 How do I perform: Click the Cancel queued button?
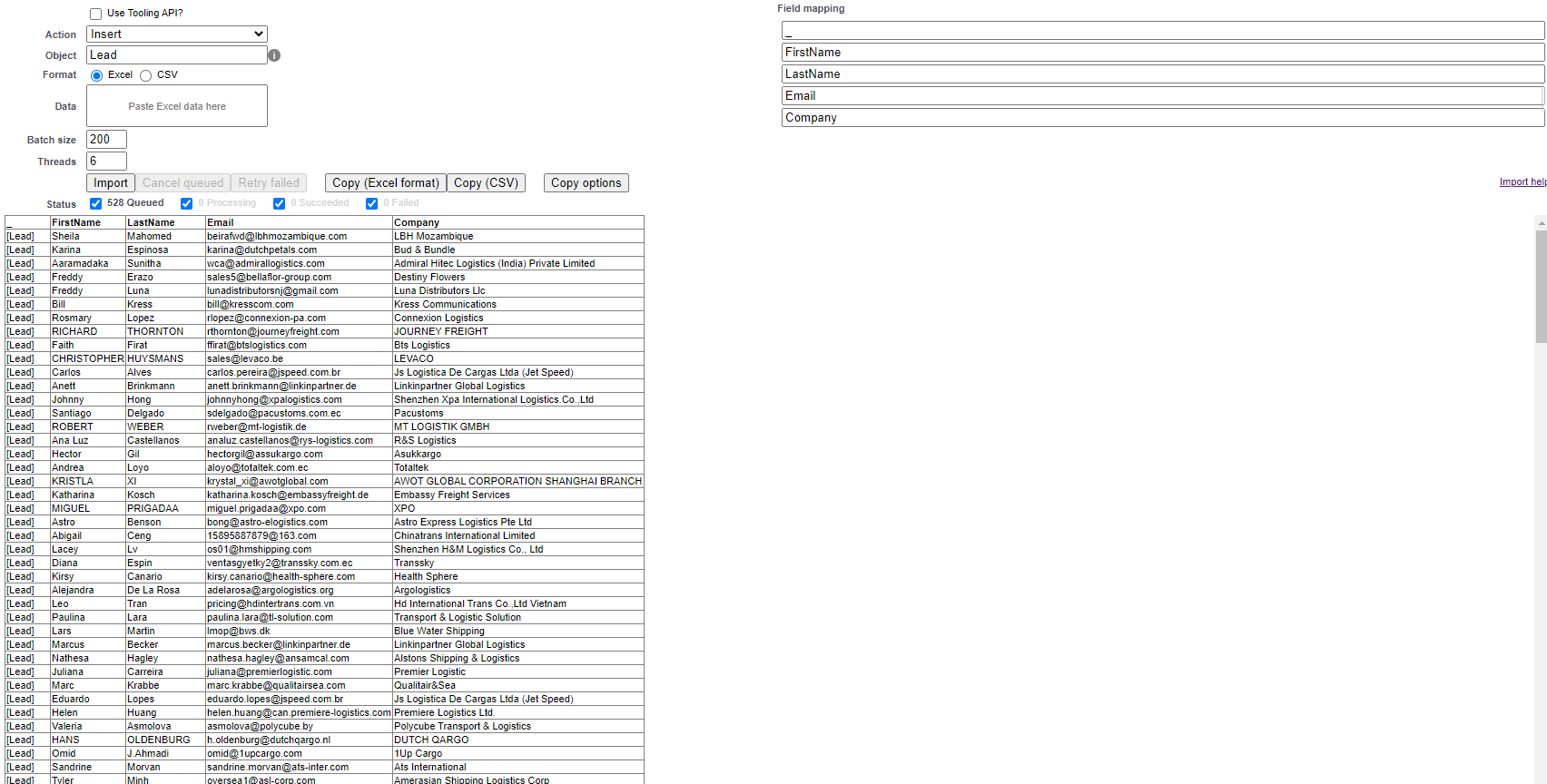182,183
